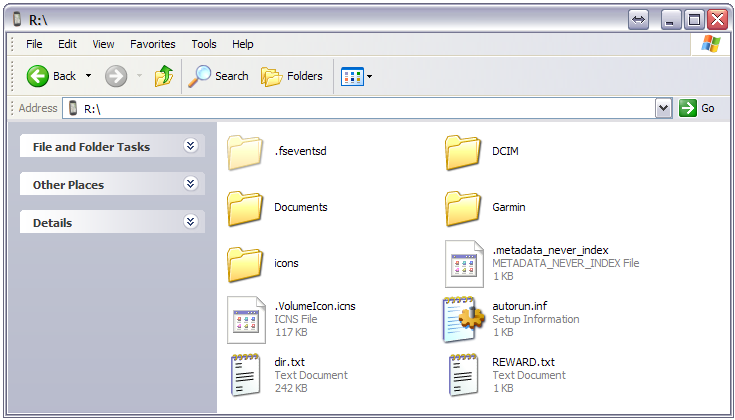Image resolution: width=735 pixels, height=420 pixels.
Task: Click the .metadata_never_index file name
Action: tap(550, 250)
